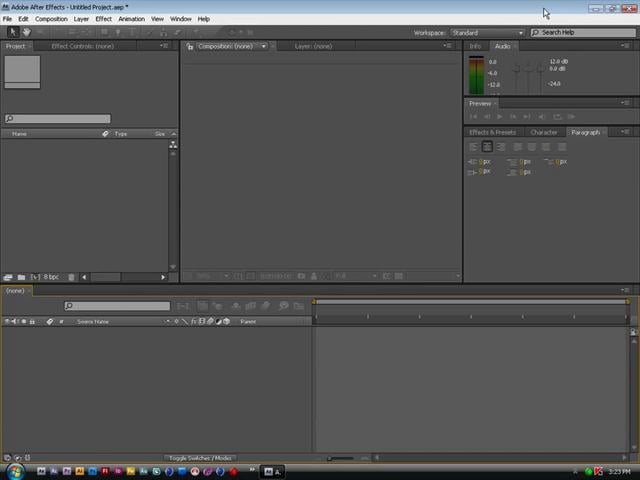The image size is (640, 480).
Task: Open the Workspace Standard dropdown
Action: coord(487,33)
